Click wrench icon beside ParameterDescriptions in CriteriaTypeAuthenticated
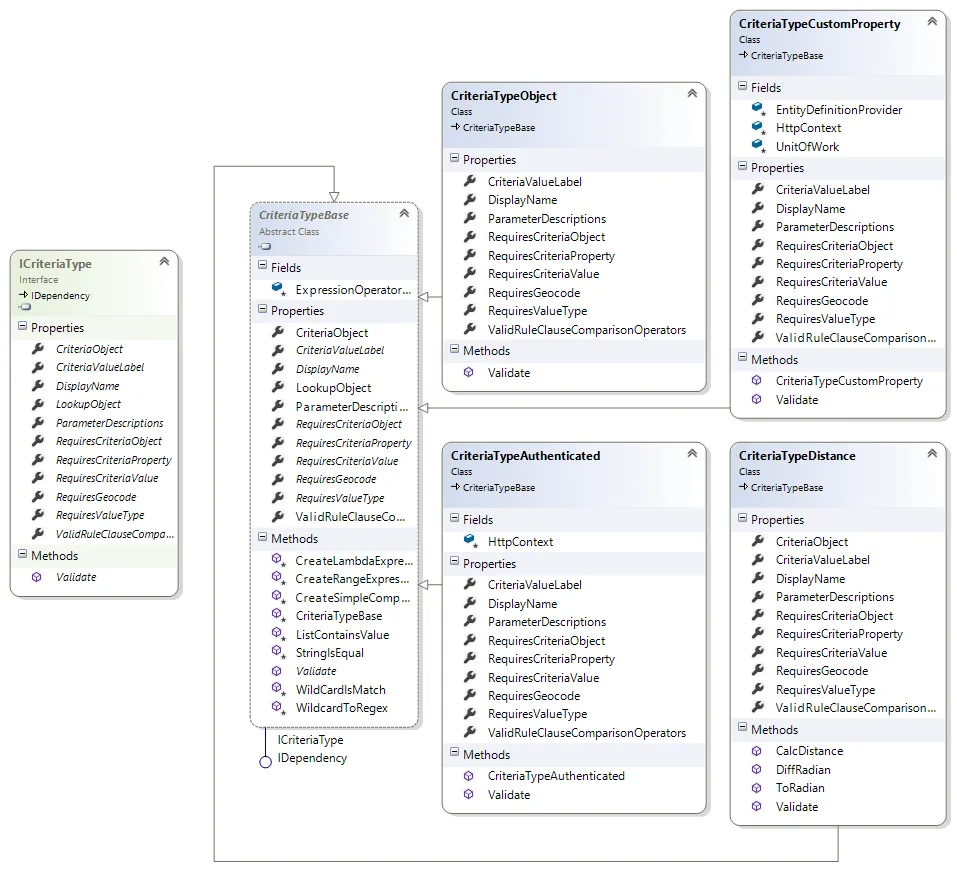The width and height of the screenshot is (957, 872). click(469, 621)
